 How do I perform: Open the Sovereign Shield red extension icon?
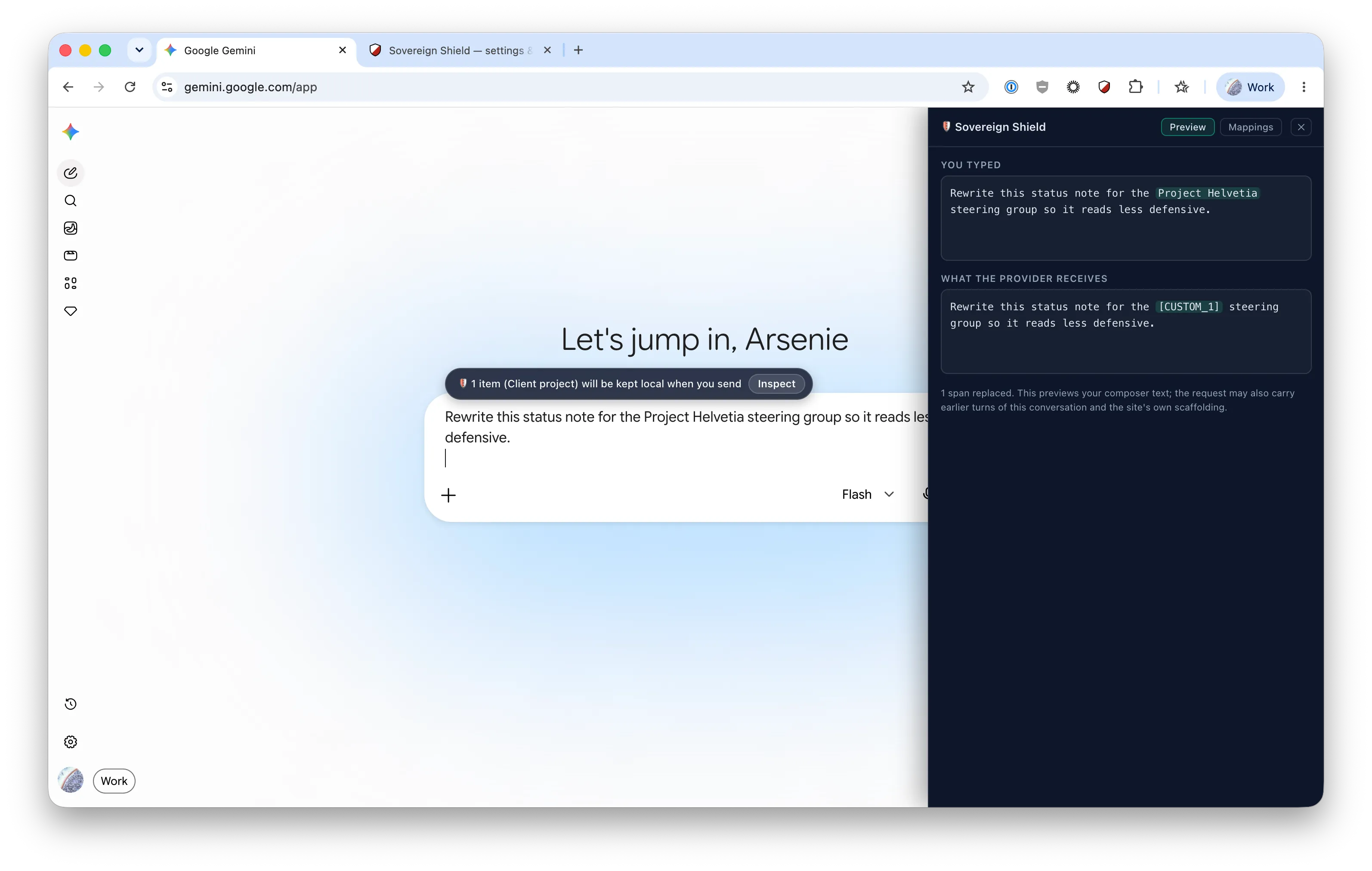click(1104, 86)
